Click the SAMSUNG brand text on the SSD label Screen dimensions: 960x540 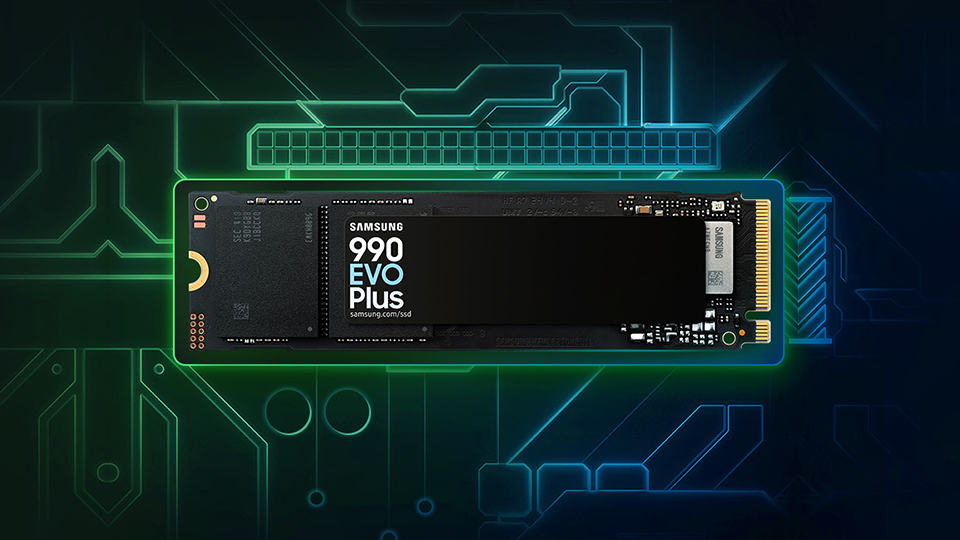point(376,227)
